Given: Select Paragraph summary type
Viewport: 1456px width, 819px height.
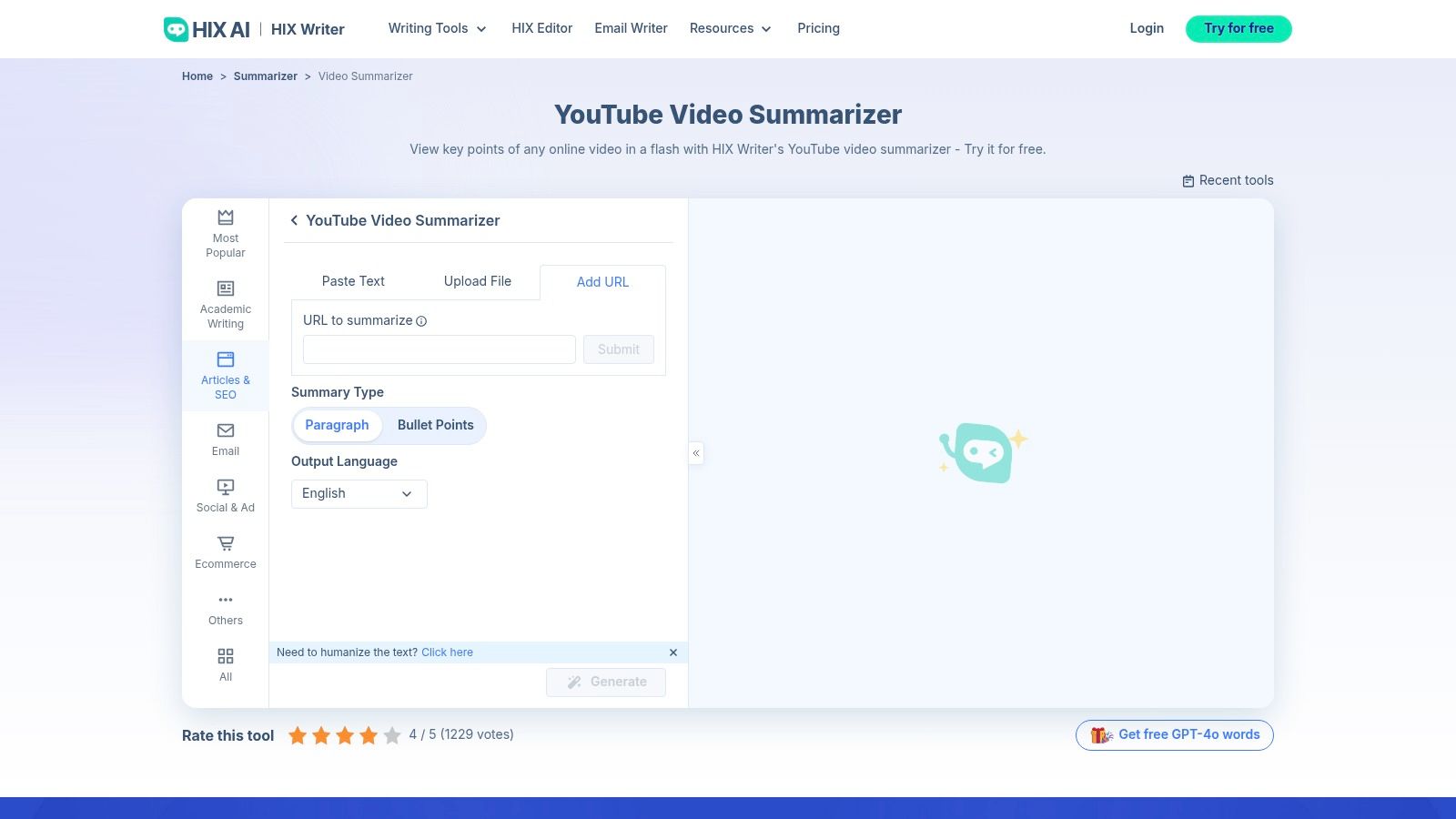Looking at the screenshot, I should point(337,425).
